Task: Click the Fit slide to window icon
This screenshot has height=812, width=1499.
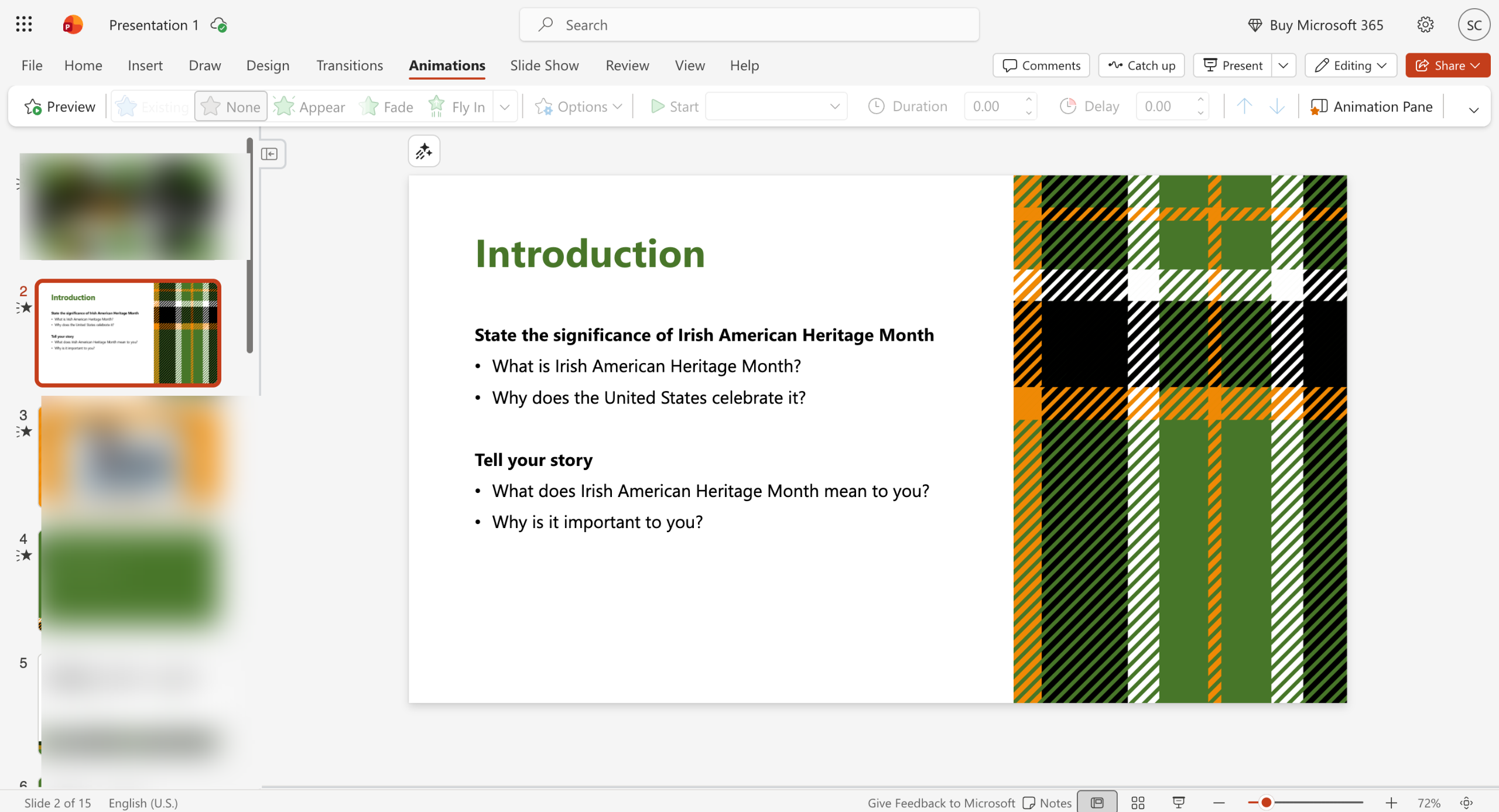Action: point(1467,803)
